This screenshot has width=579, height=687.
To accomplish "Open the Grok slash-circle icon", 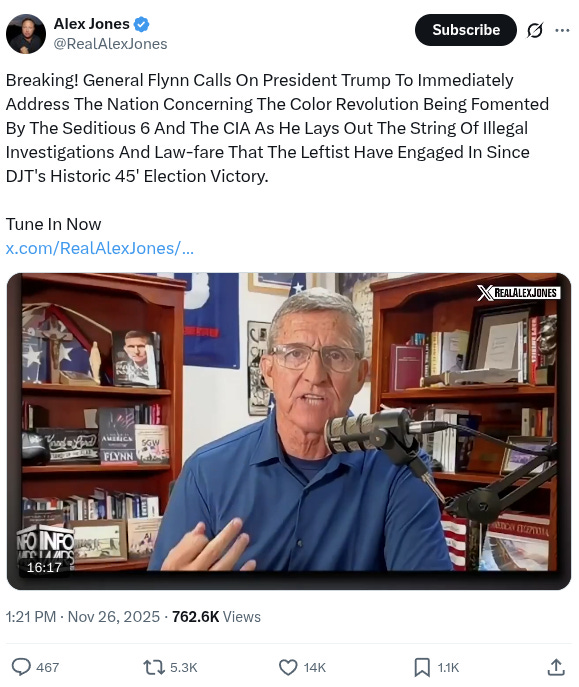I will (x=535, y=30).
